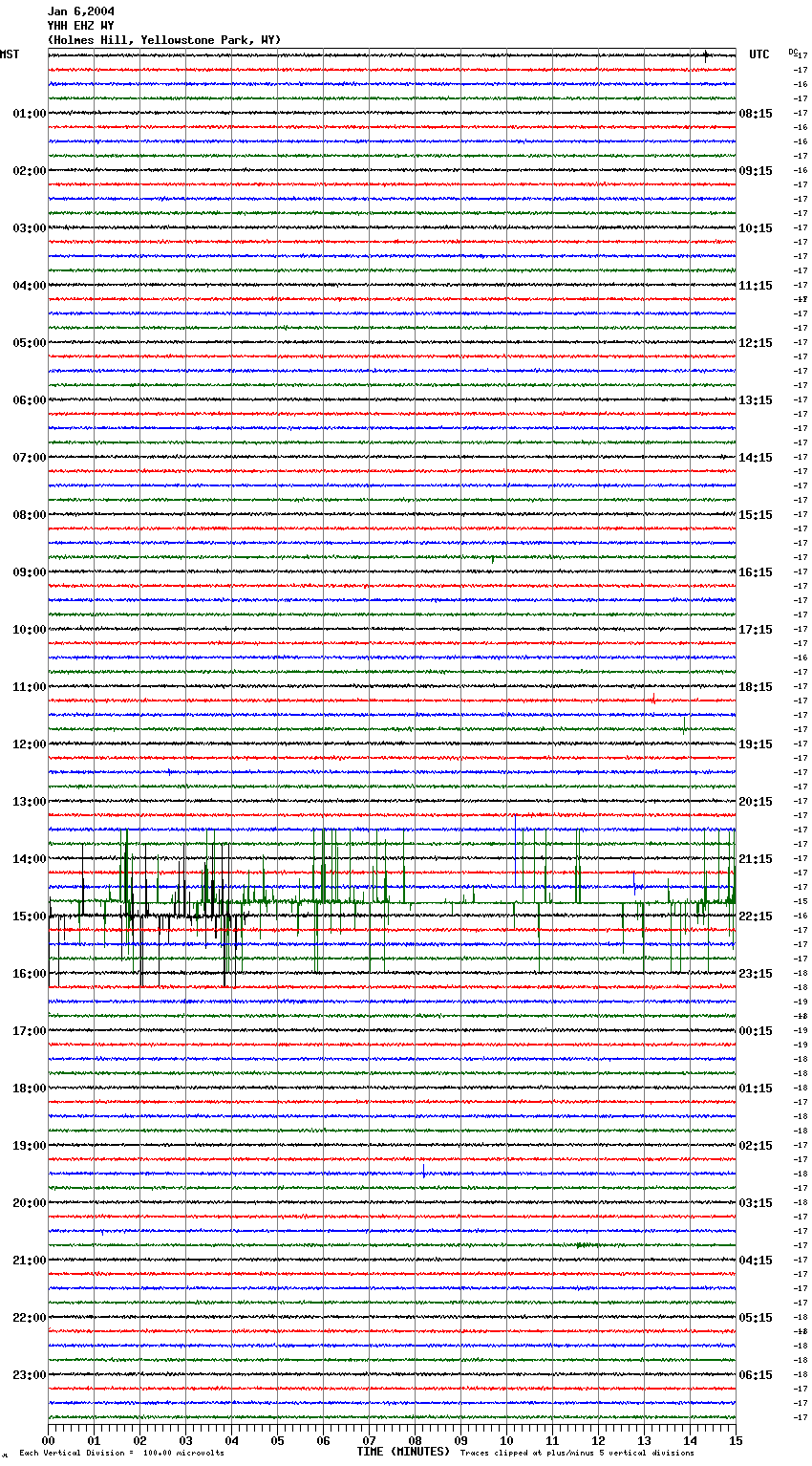The width and height of the screenshot is (812, 1466).
Task: Click the "09:00" MST hour label
Action: pyautogui.click(x=30, y=572)
